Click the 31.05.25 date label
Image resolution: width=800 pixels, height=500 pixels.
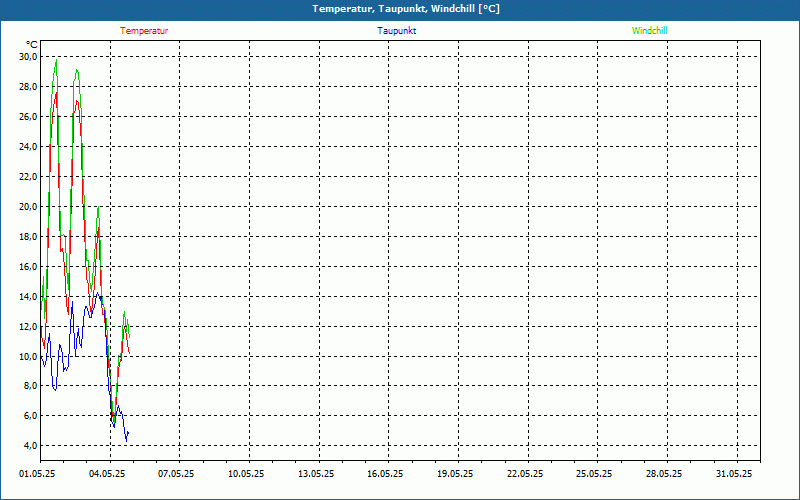[734, 474]
